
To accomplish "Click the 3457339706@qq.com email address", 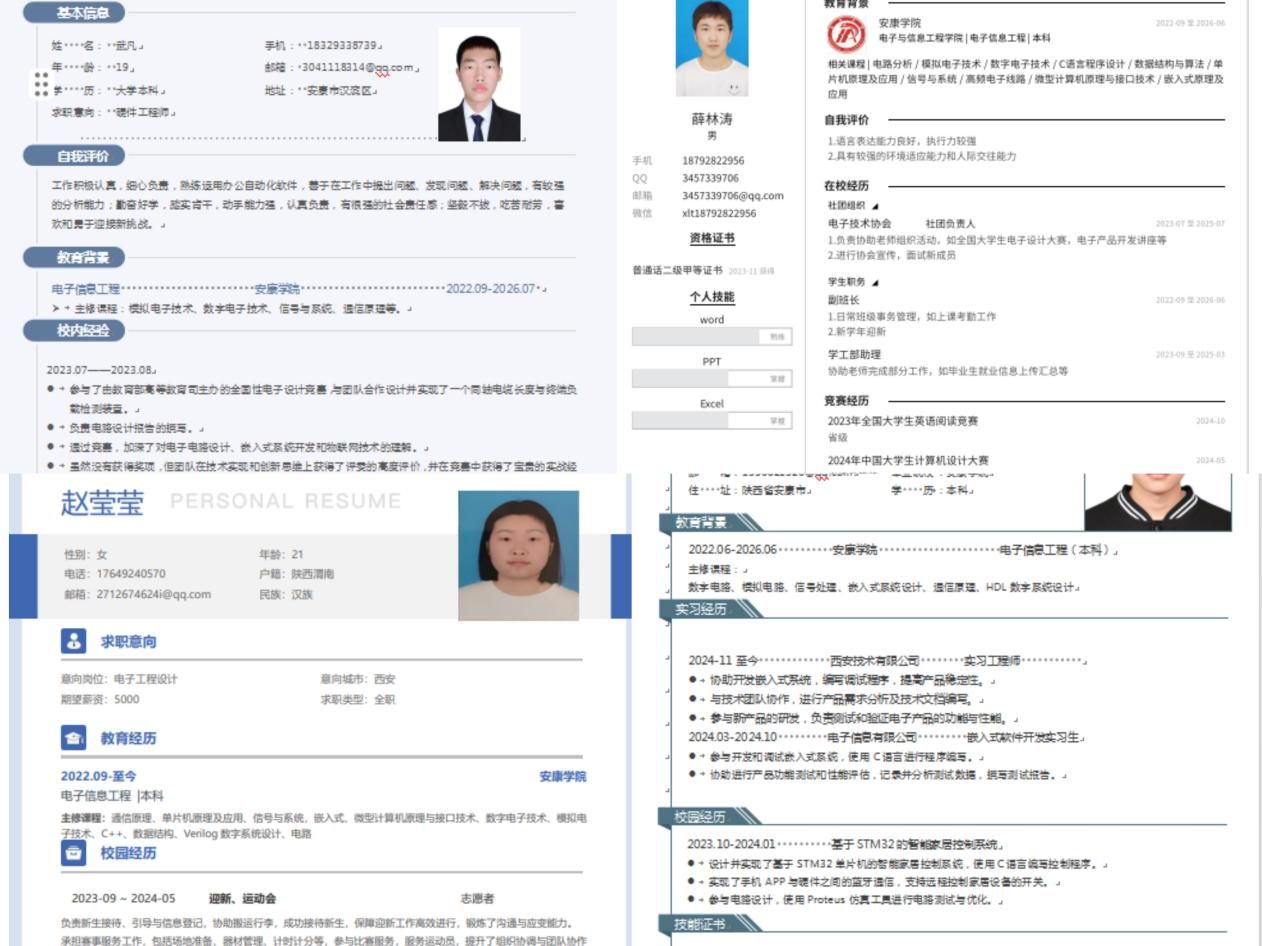I will [x=732, y=196].
